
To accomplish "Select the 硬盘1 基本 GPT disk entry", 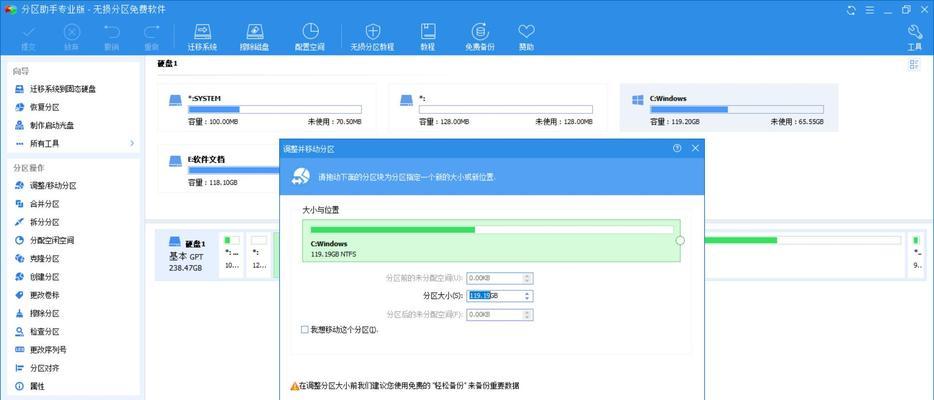I will (x=185, y=255).
